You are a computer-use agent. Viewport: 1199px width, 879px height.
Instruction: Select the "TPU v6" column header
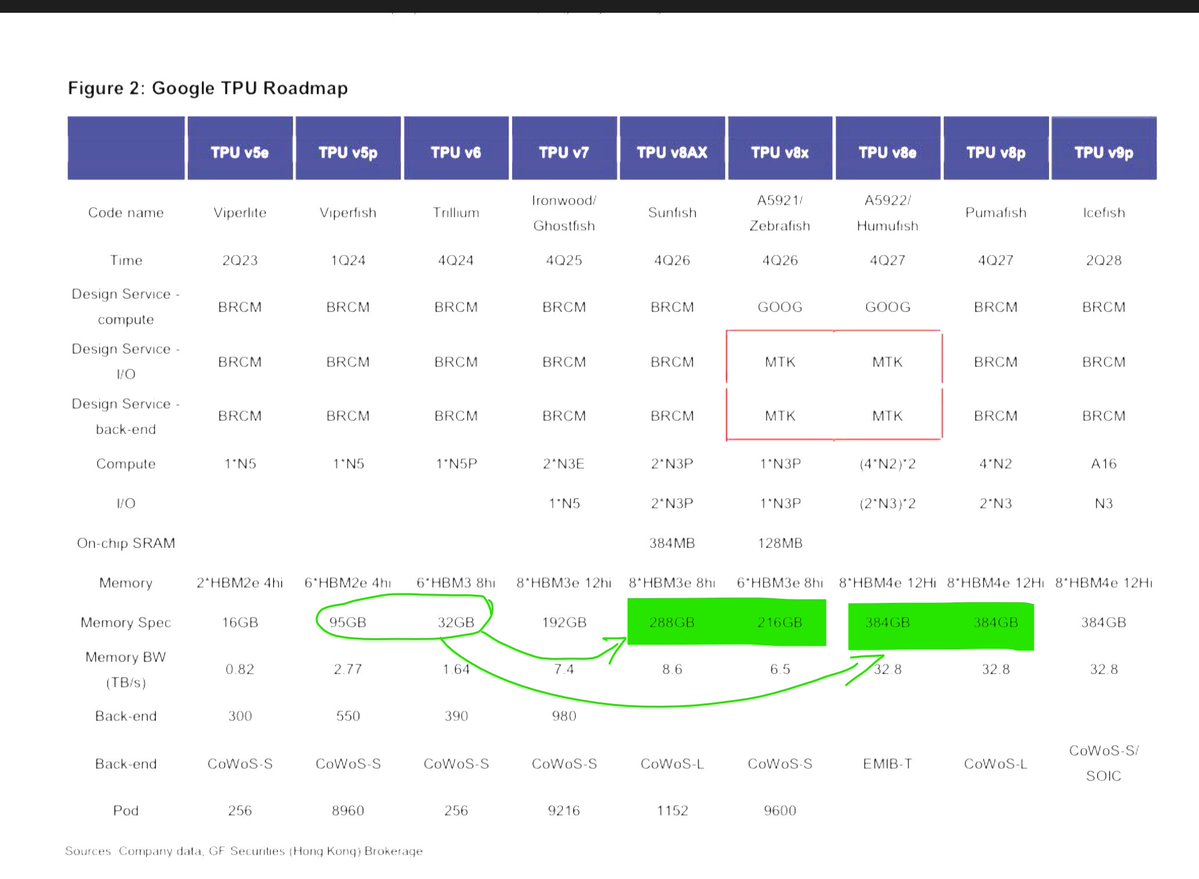tap(456, 148)
